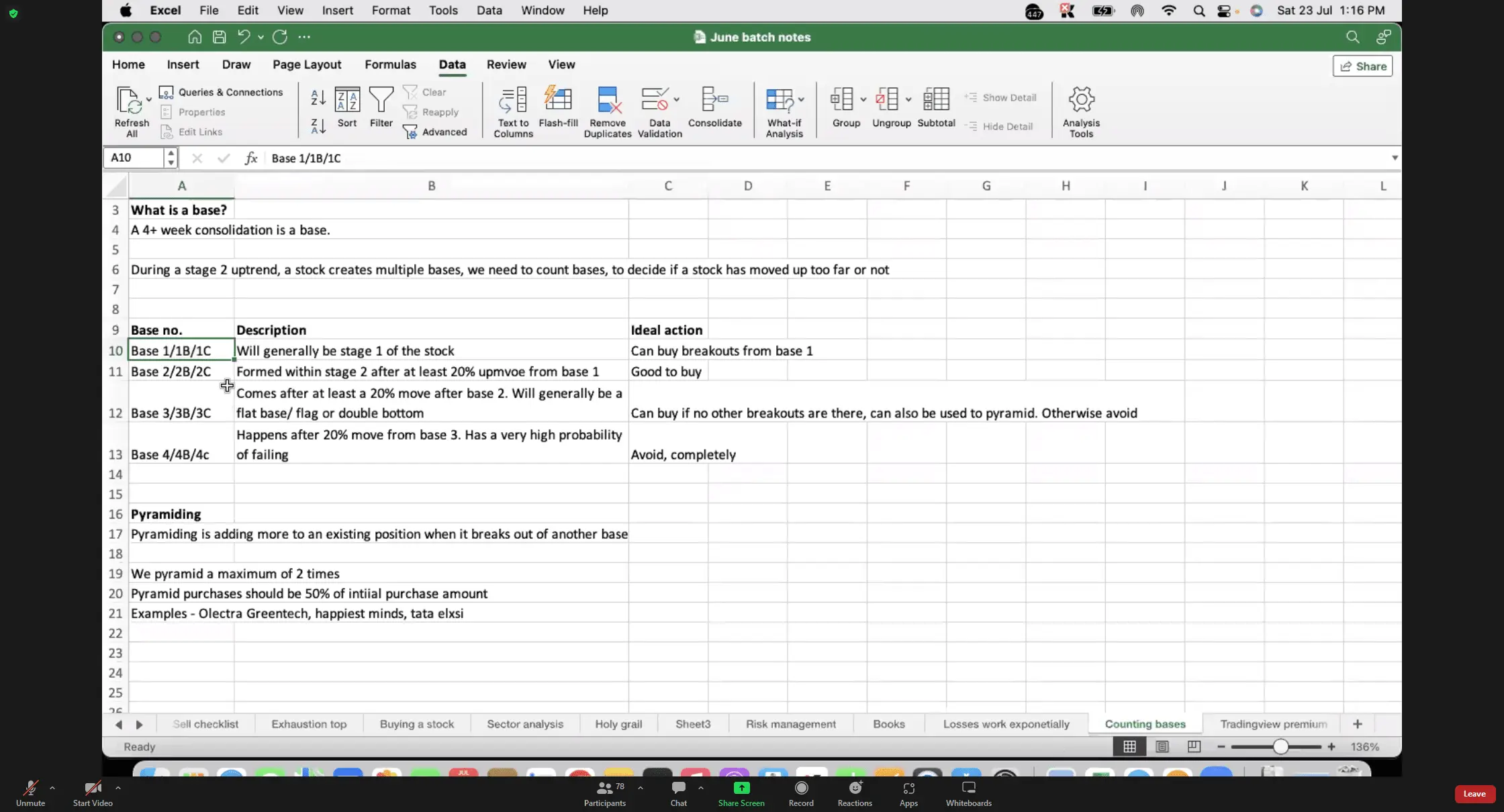The height and width of the screenshot is (812, 1504).
Task: Switch to Risk management sheet tab
Action: click(790, 724)
